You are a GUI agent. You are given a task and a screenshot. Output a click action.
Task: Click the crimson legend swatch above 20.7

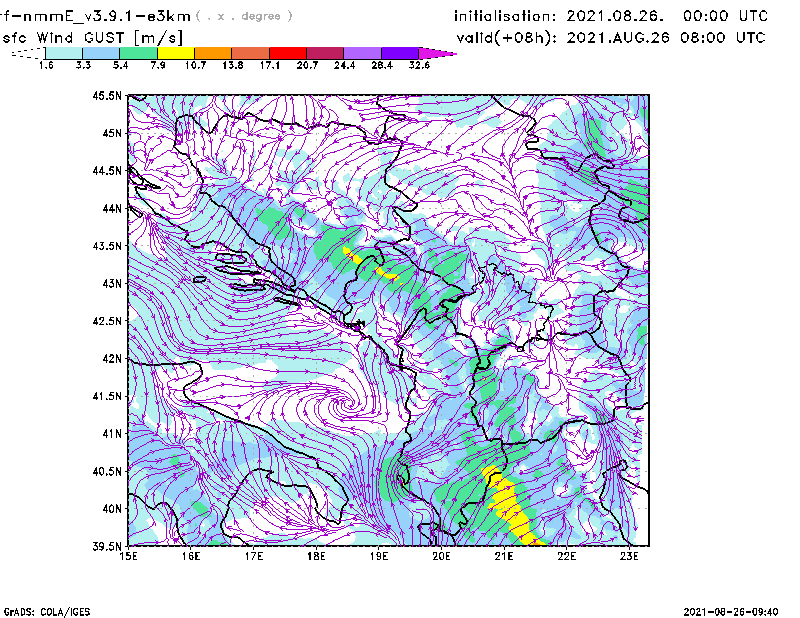[x=325, y=53]
